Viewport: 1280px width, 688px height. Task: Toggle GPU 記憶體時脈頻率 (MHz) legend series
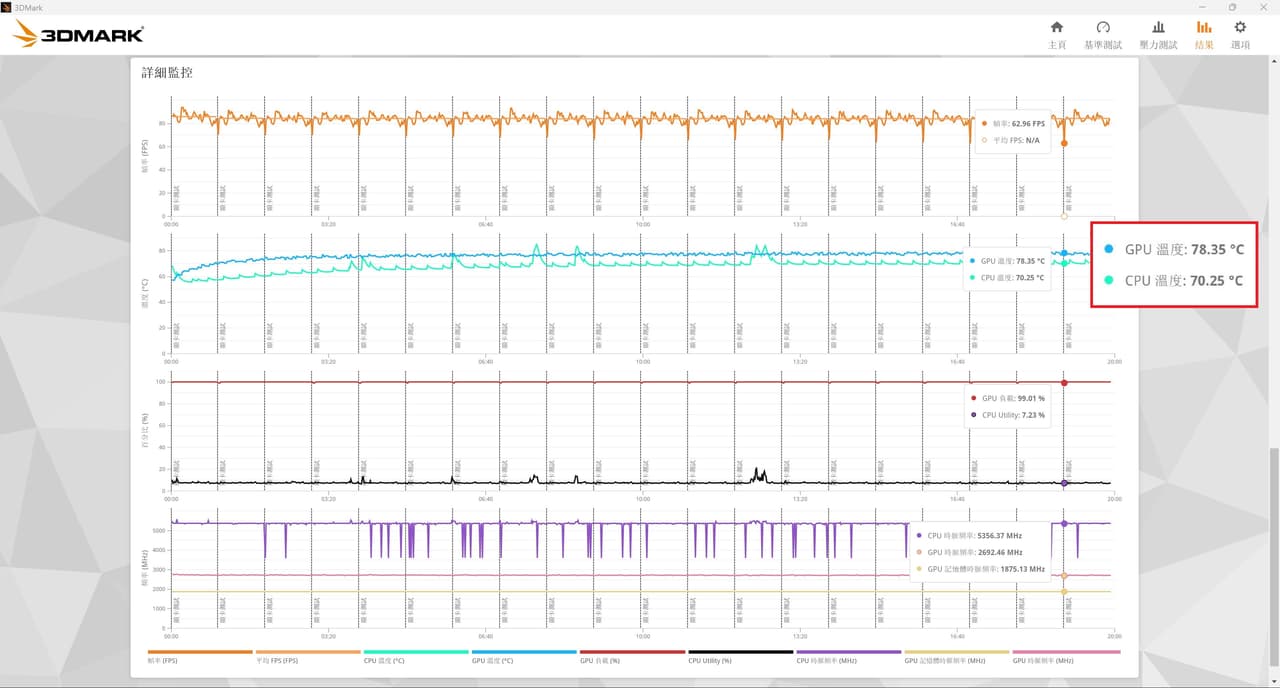(x=957, y=656)
